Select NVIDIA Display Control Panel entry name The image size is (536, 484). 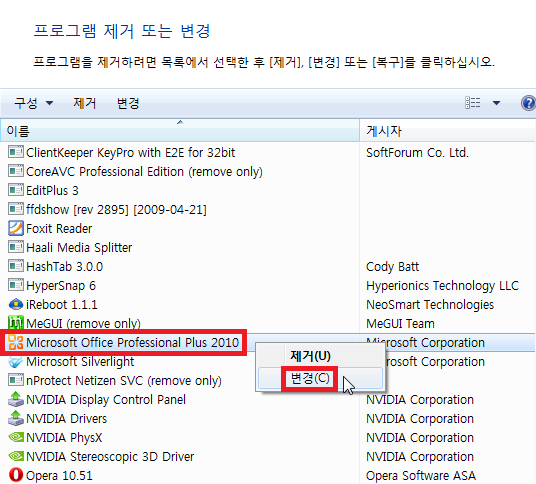pos(106,399)
